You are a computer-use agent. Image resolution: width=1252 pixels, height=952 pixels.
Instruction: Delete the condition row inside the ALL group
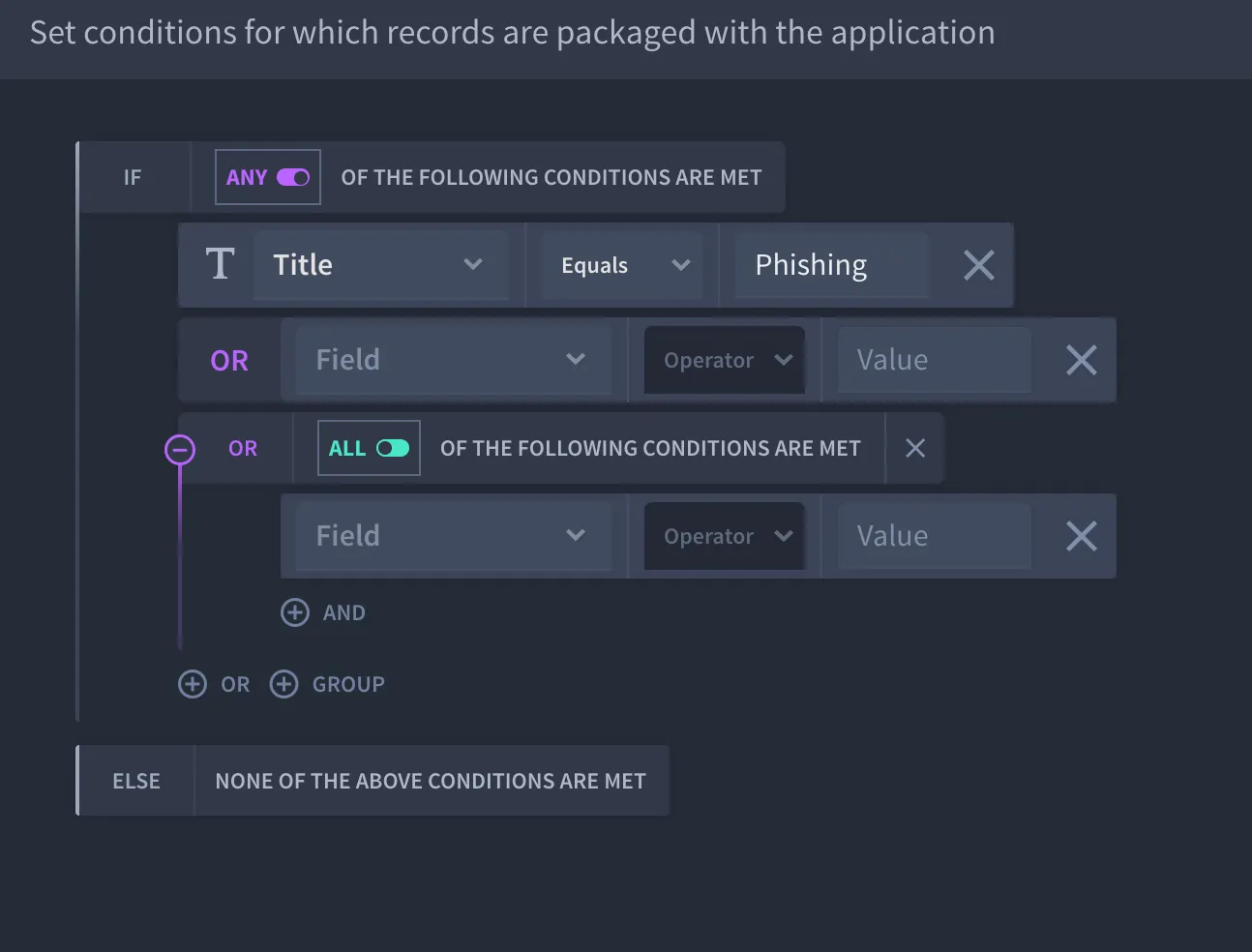point(1082,536)
